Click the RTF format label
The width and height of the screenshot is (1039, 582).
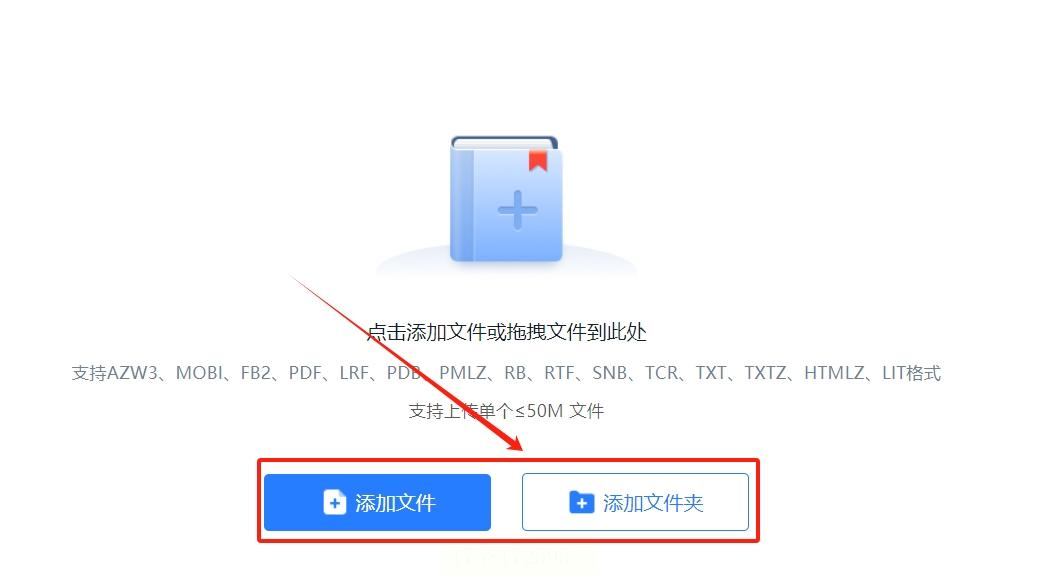pos(559,373)
